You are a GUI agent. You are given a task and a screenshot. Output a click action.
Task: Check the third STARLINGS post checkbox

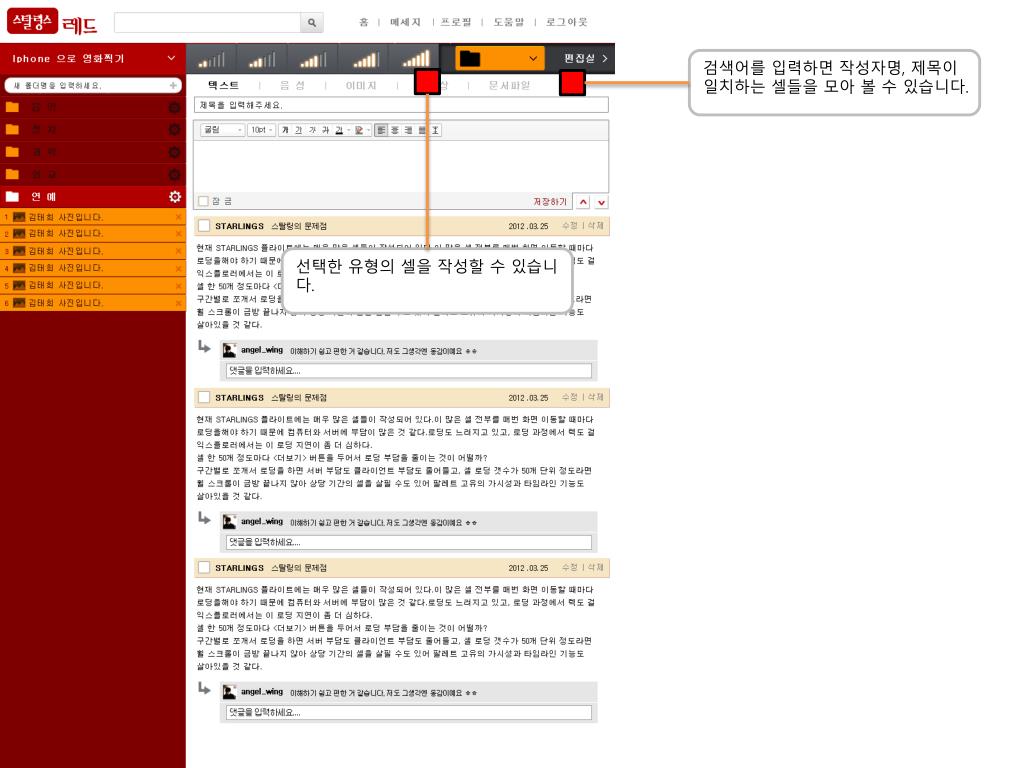tap(204, 568)
